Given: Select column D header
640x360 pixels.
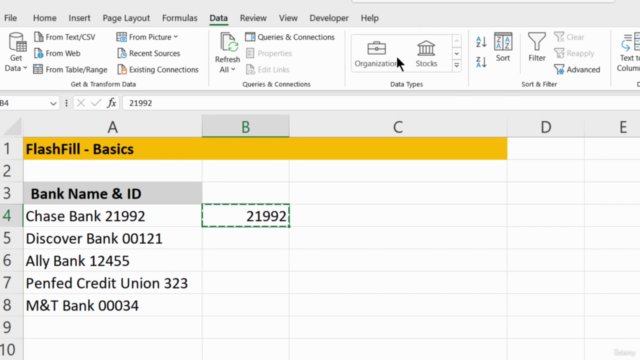Looking at the screenshot, I should [x=546, y=127].
